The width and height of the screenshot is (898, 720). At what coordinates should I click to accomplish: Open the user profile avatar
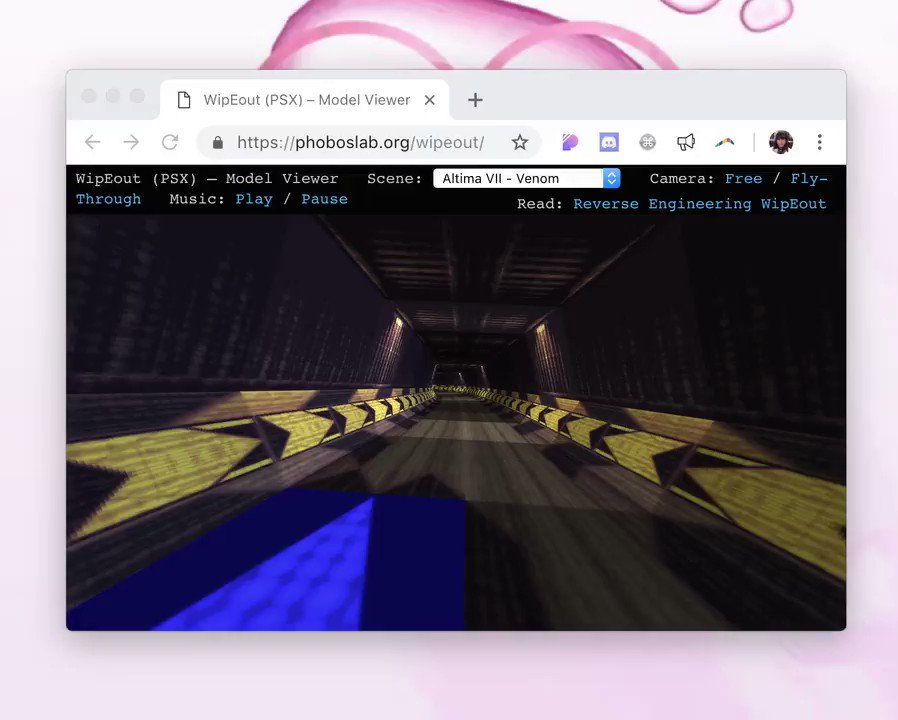point(781,142)
